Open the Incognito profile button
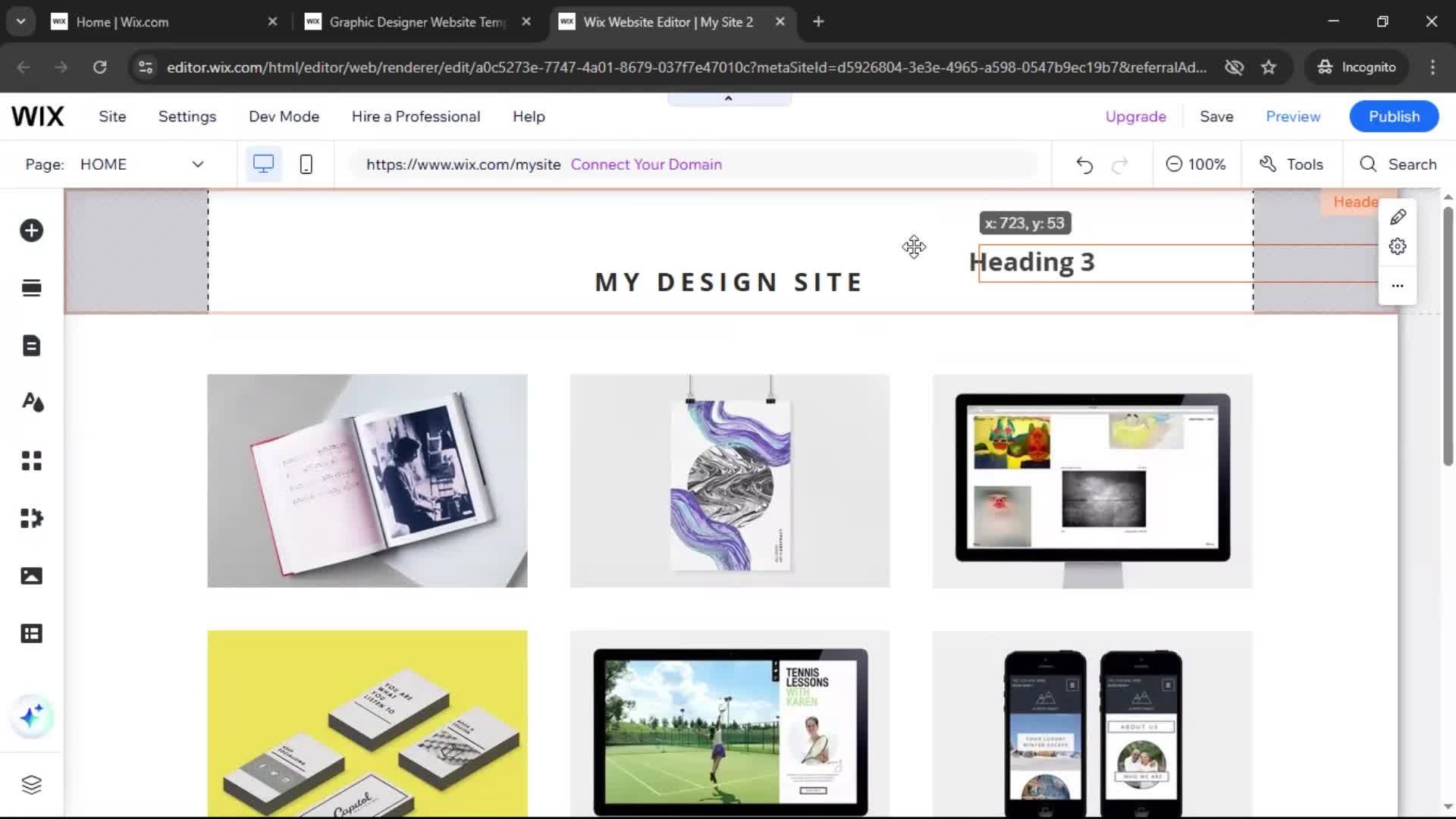The image size is (1456, 819). [1357, 67]
